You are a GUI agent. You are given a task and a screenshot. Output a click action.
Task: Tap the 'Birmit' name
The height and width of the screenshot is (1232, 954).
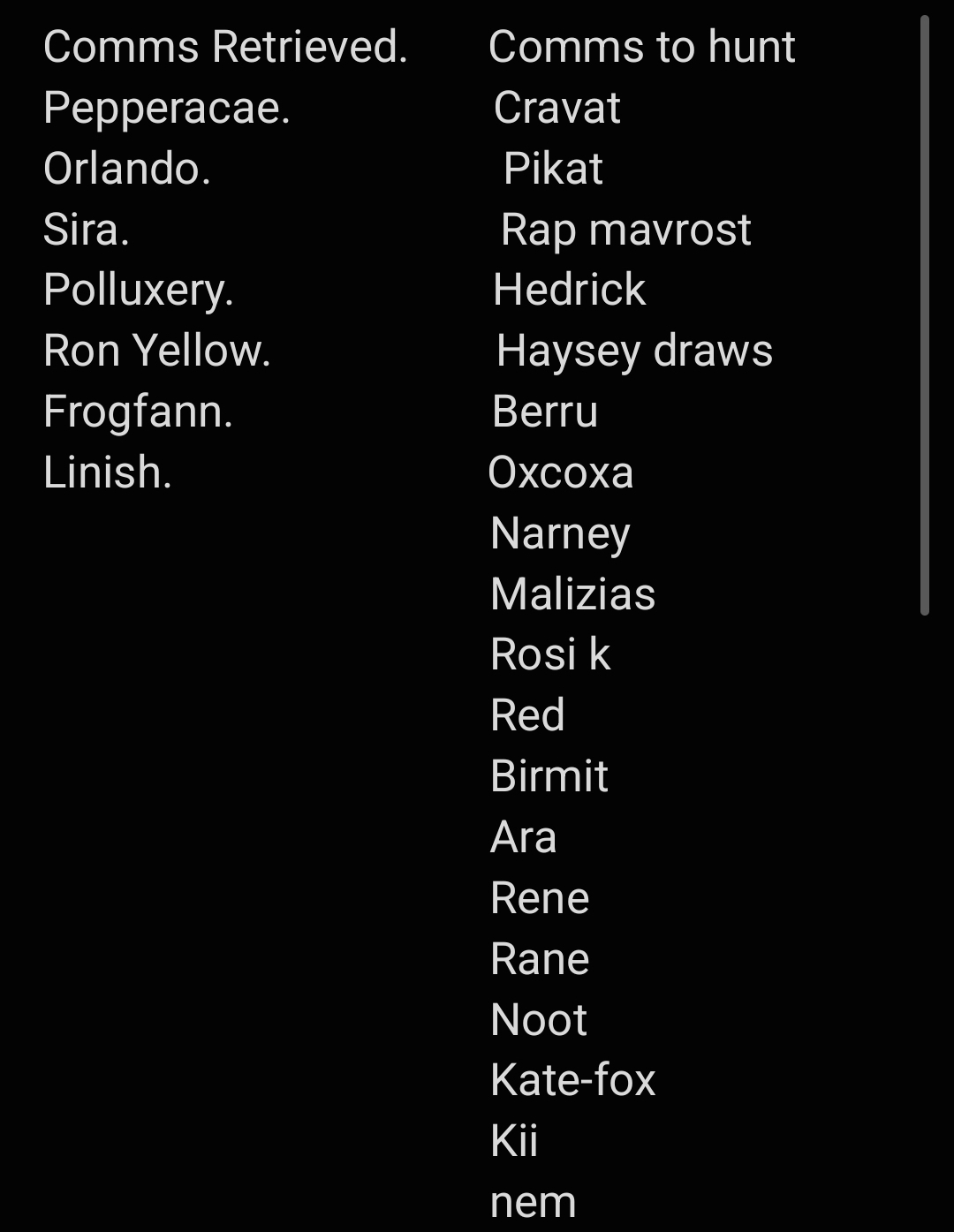(549, 776)
